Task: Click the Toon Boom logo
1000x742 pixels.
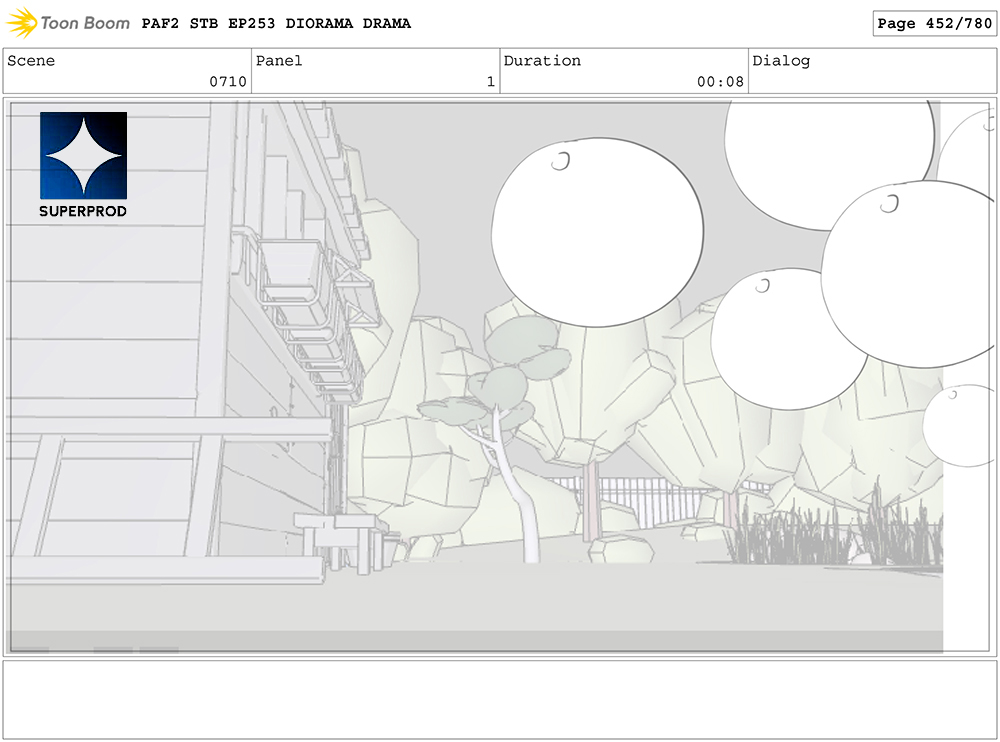Action: [x=68, y=23]
